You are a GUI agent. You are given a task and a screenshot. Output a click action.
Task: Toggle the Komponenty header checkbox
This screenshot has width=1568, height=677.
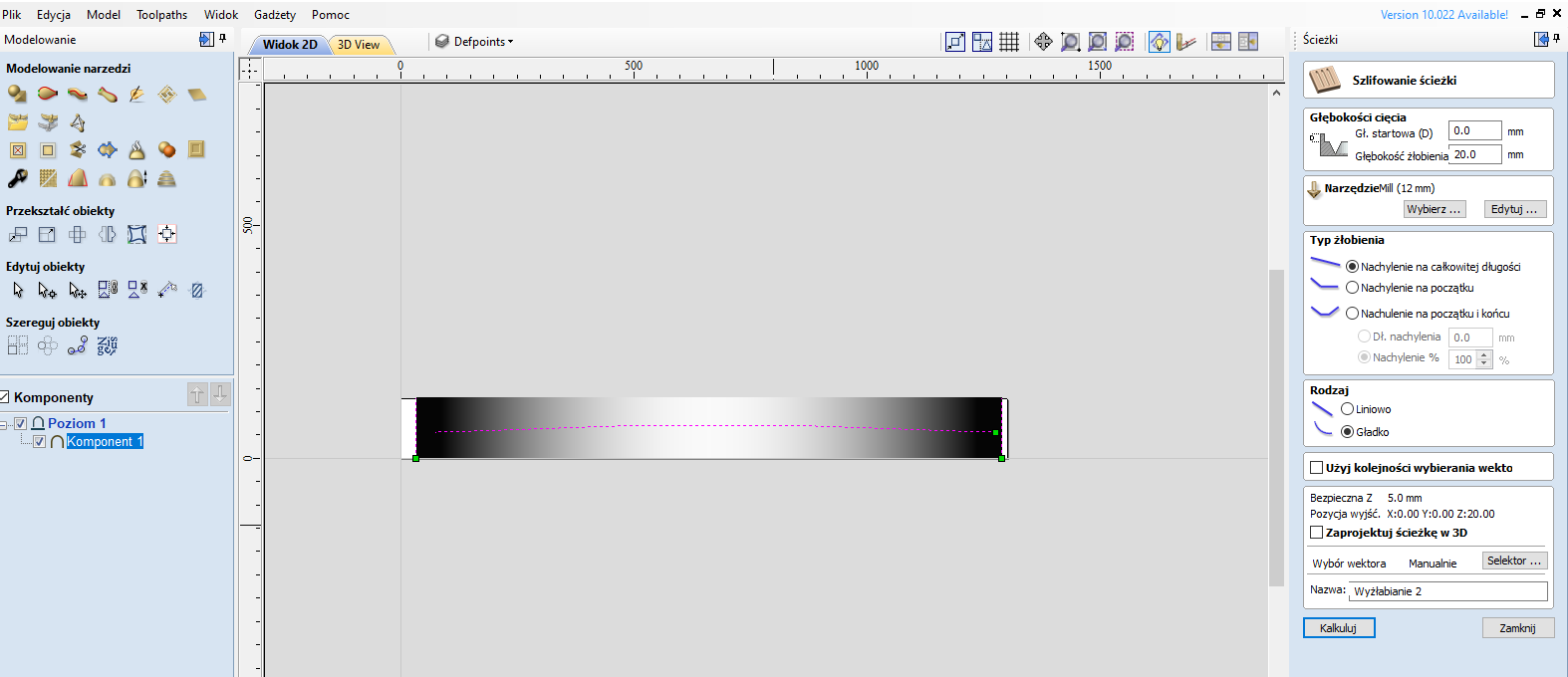coord(4,397)
